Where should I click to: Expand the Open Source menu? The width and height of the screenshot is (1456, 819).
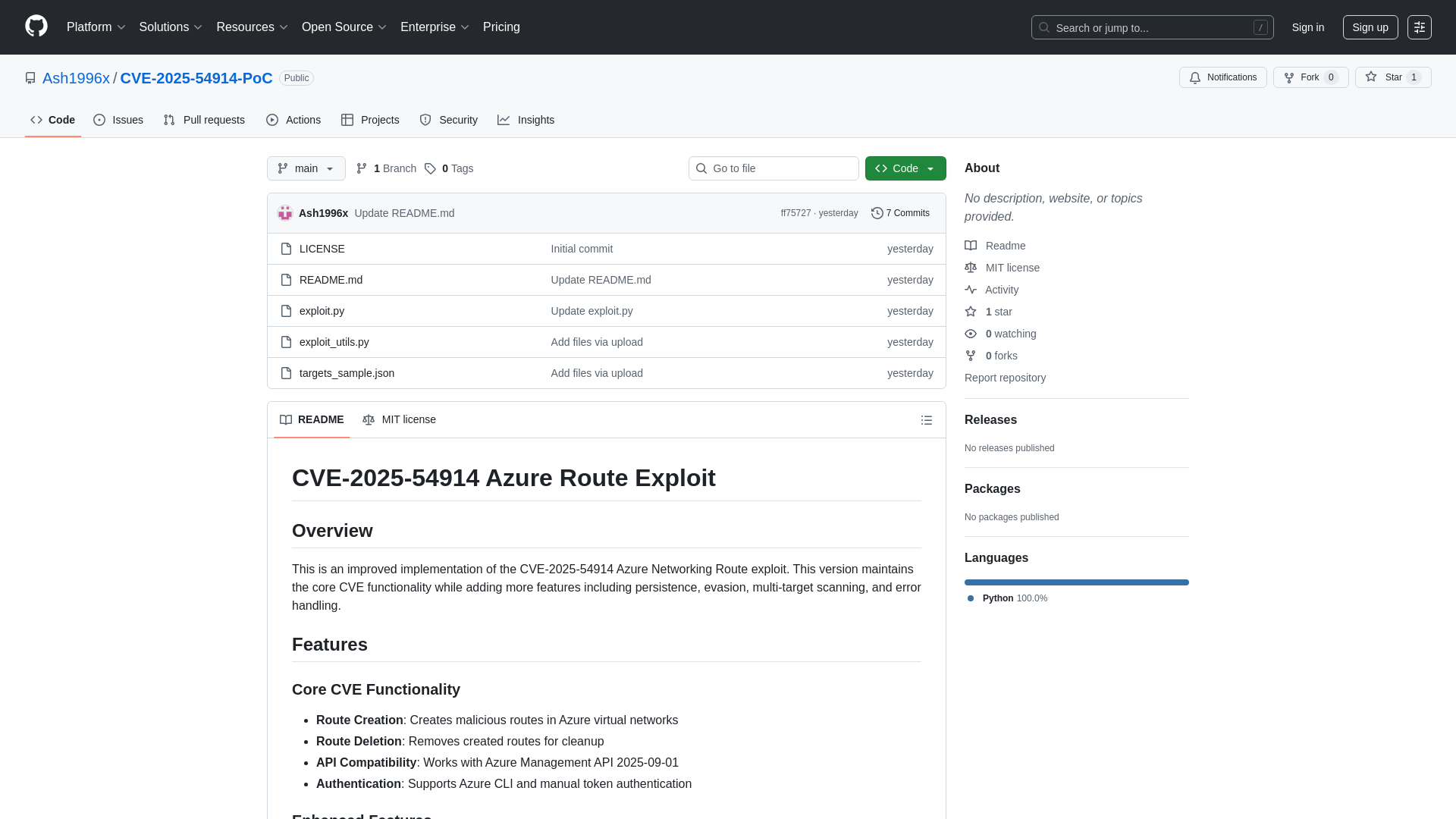click(344, 27)
